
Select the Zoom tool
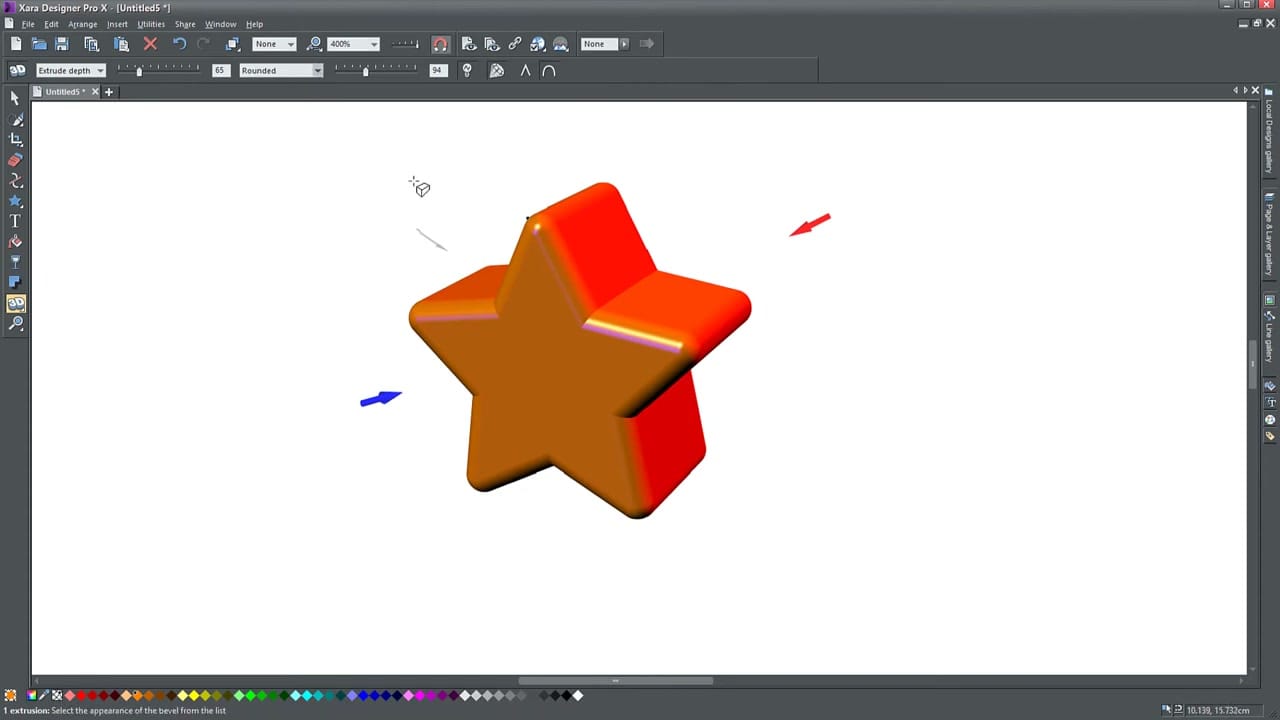16,322
